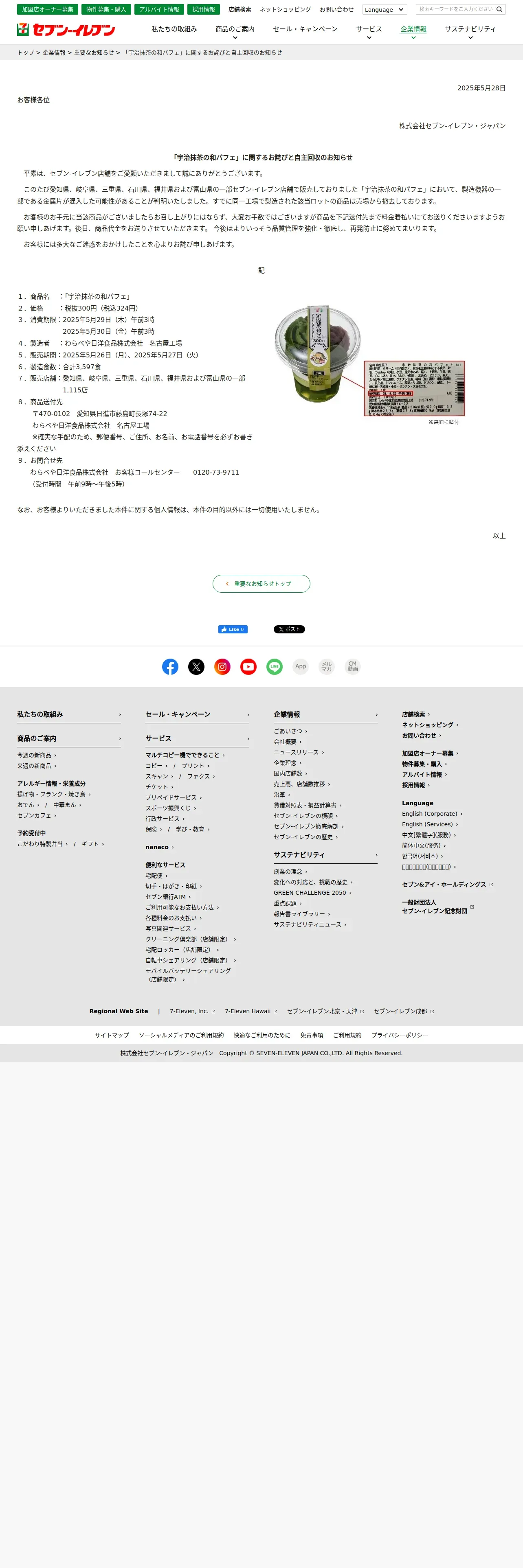Viewport: 523px width, 1568px height.
Task: Open 7-Eleven Hawaii regional site
Action: (x=251, y=1012)
